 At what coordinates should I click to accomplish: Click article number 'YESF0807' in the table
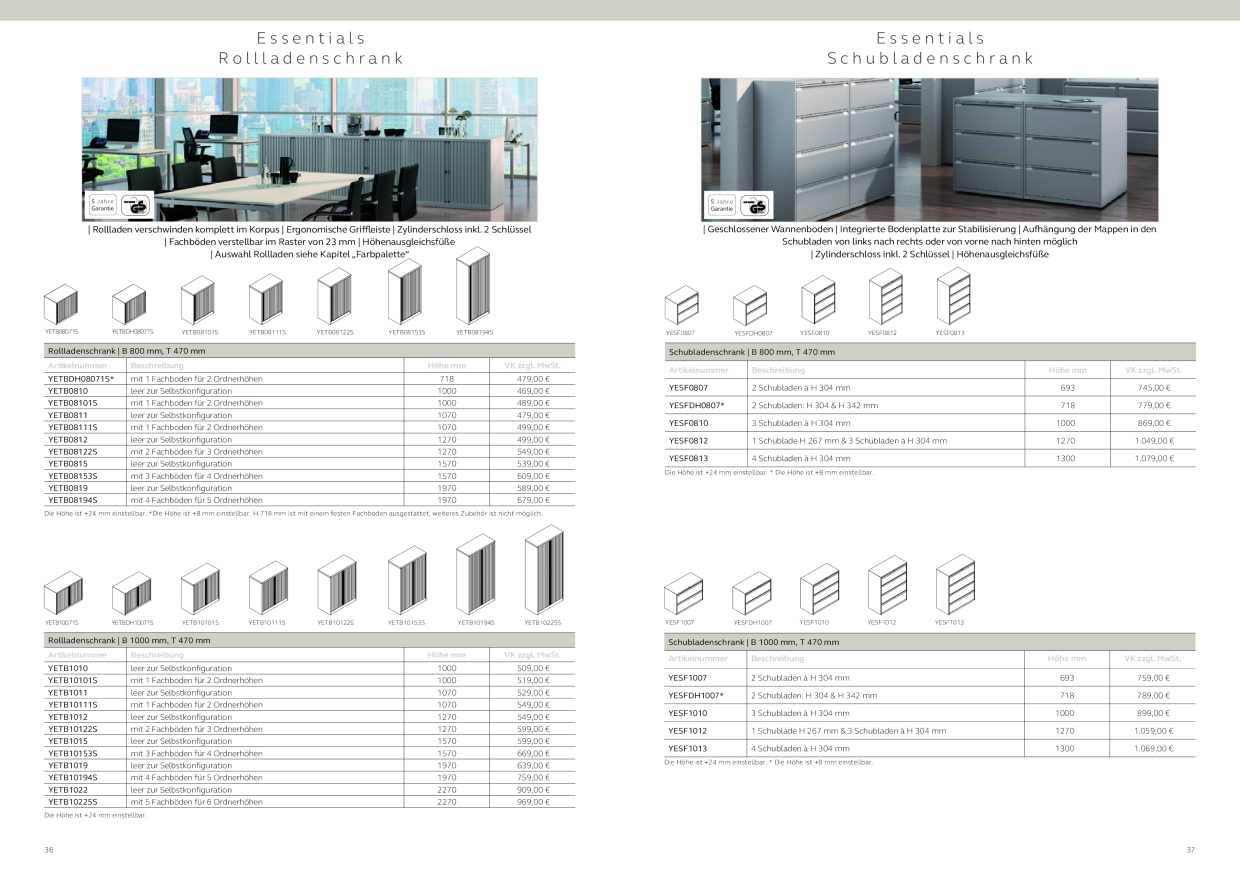pos(688,388)
